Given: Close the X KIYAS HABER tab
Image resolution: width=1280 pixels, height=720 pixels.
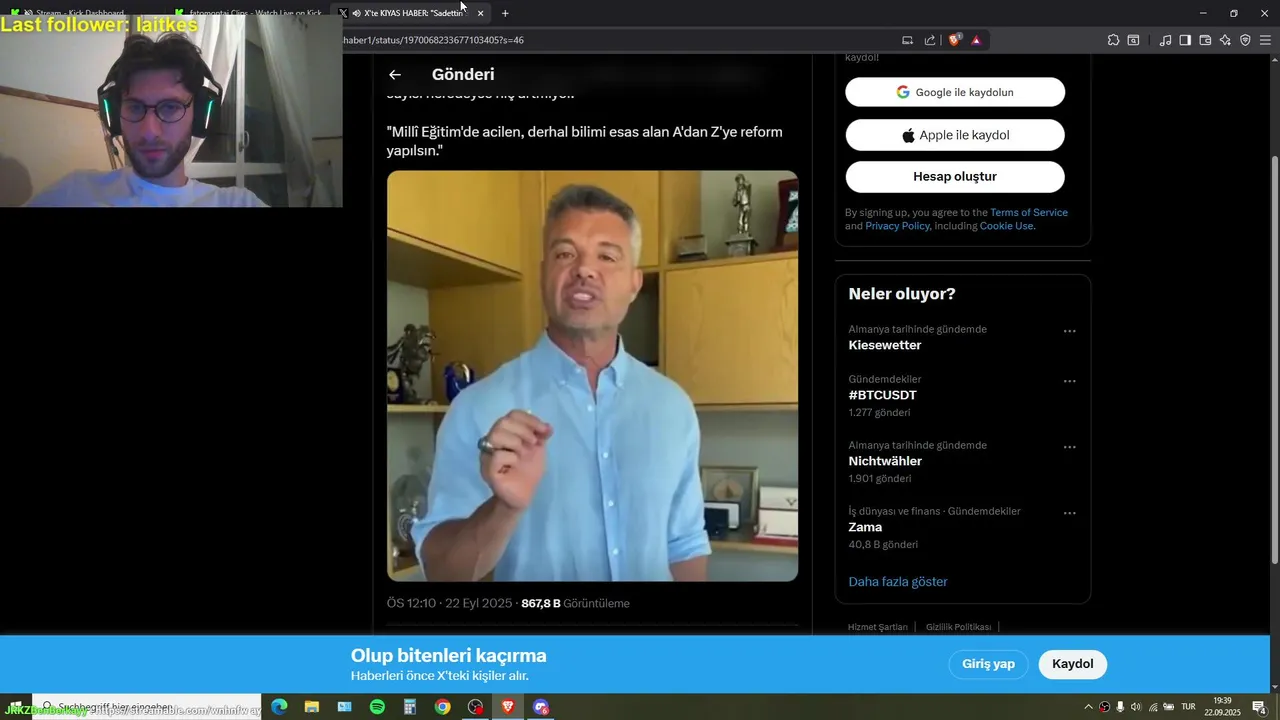Looking at the screenshot, I should tap(480, 13).
